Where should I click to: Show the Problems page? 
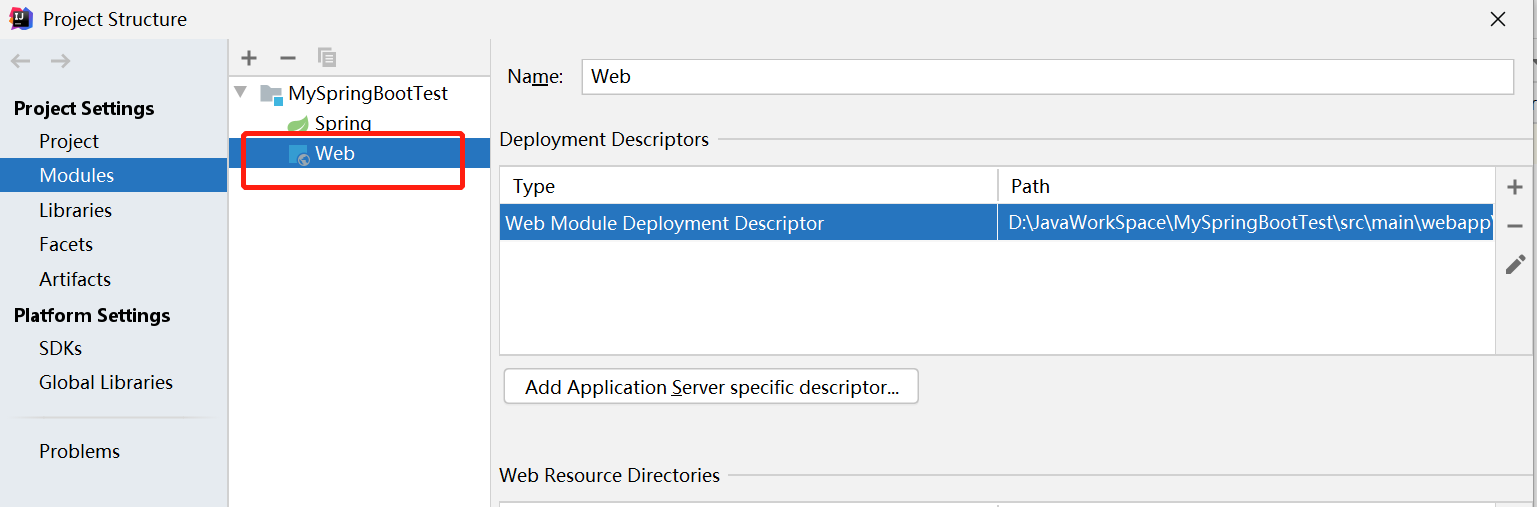(x=79, y=451)
